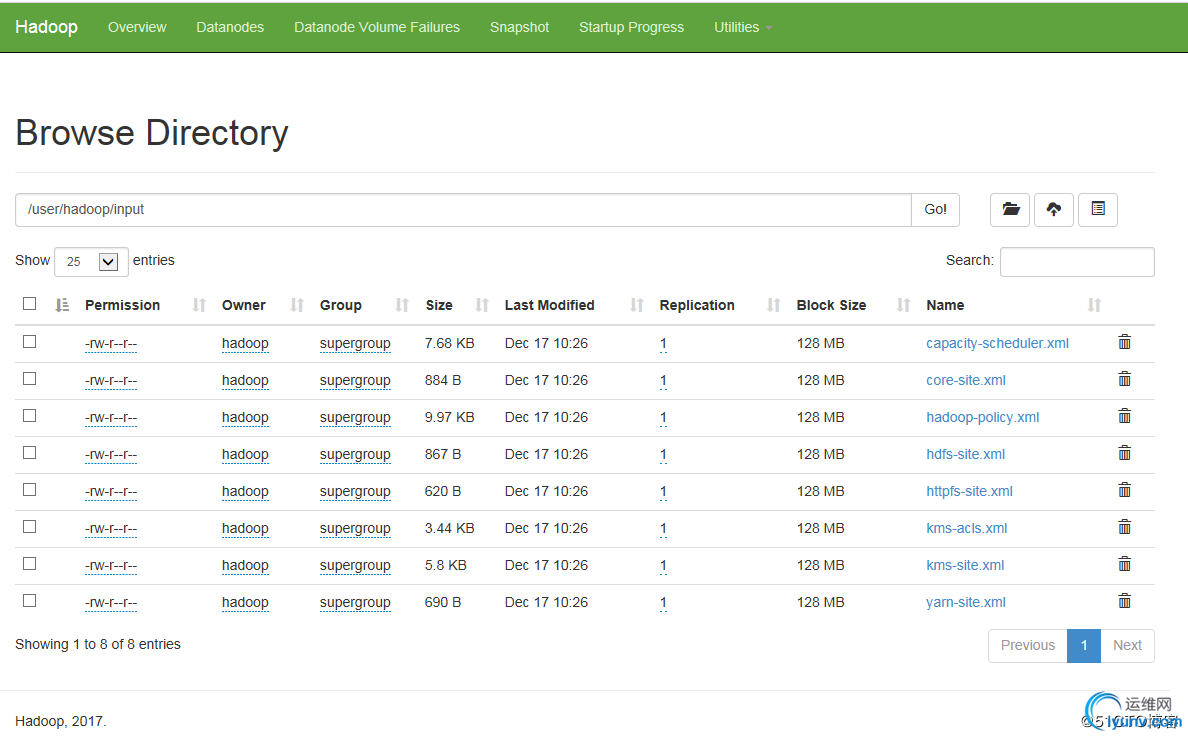This screenshot has height=738, width=1188.
Task: Sort by Last Modified column sort arrows
Action: (x=636, y=305)
